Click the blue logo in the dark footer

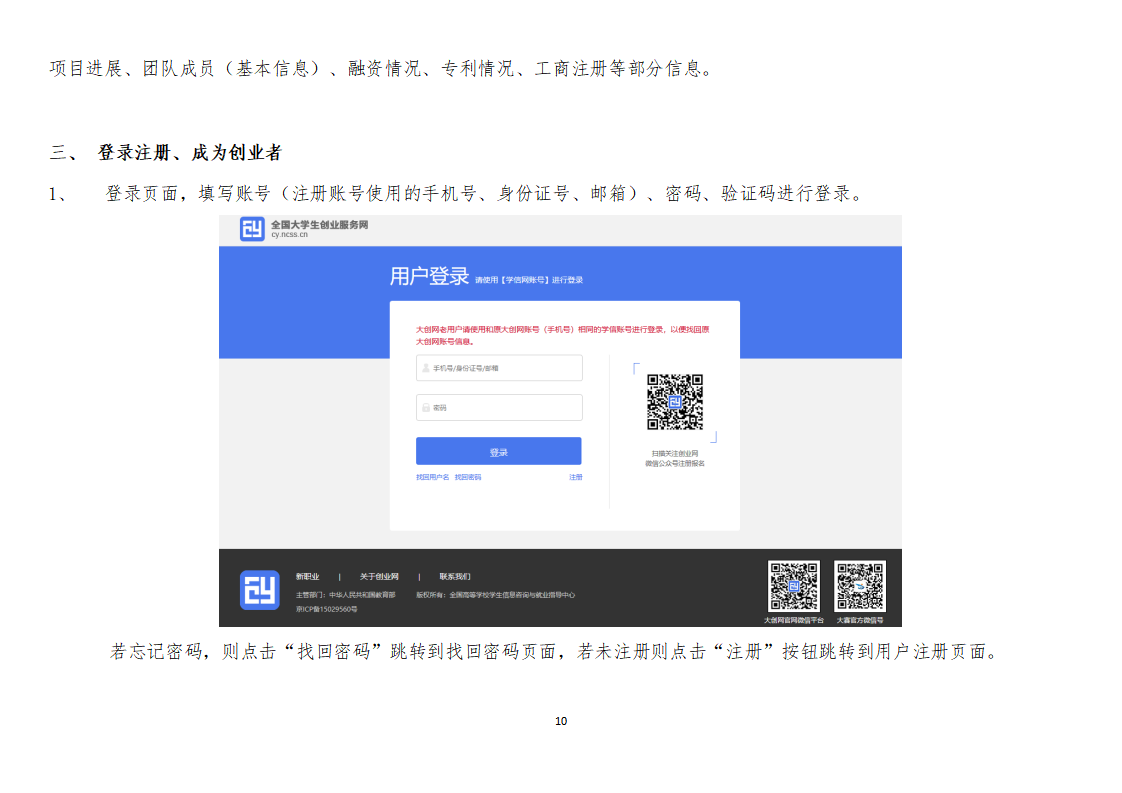(x=259, y=590)
